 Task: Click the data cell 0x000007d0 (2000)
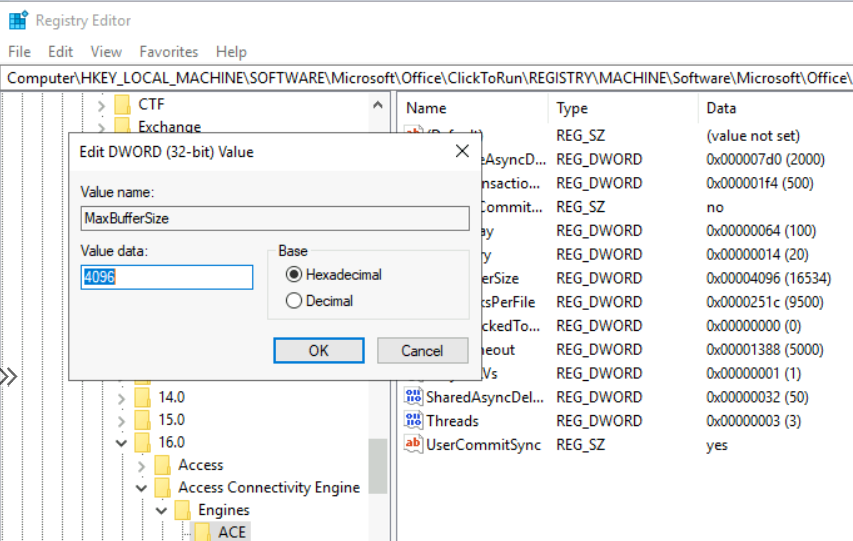765,159
